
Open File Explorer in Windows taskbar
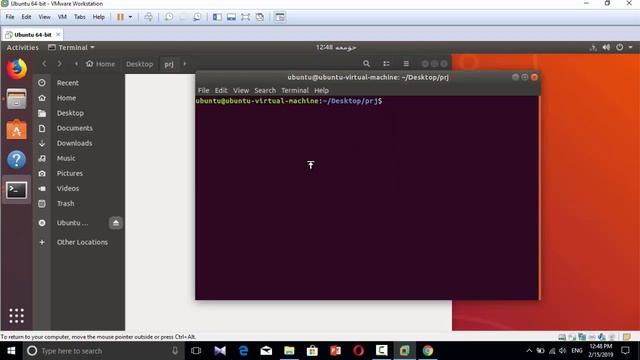pos(289,351)
